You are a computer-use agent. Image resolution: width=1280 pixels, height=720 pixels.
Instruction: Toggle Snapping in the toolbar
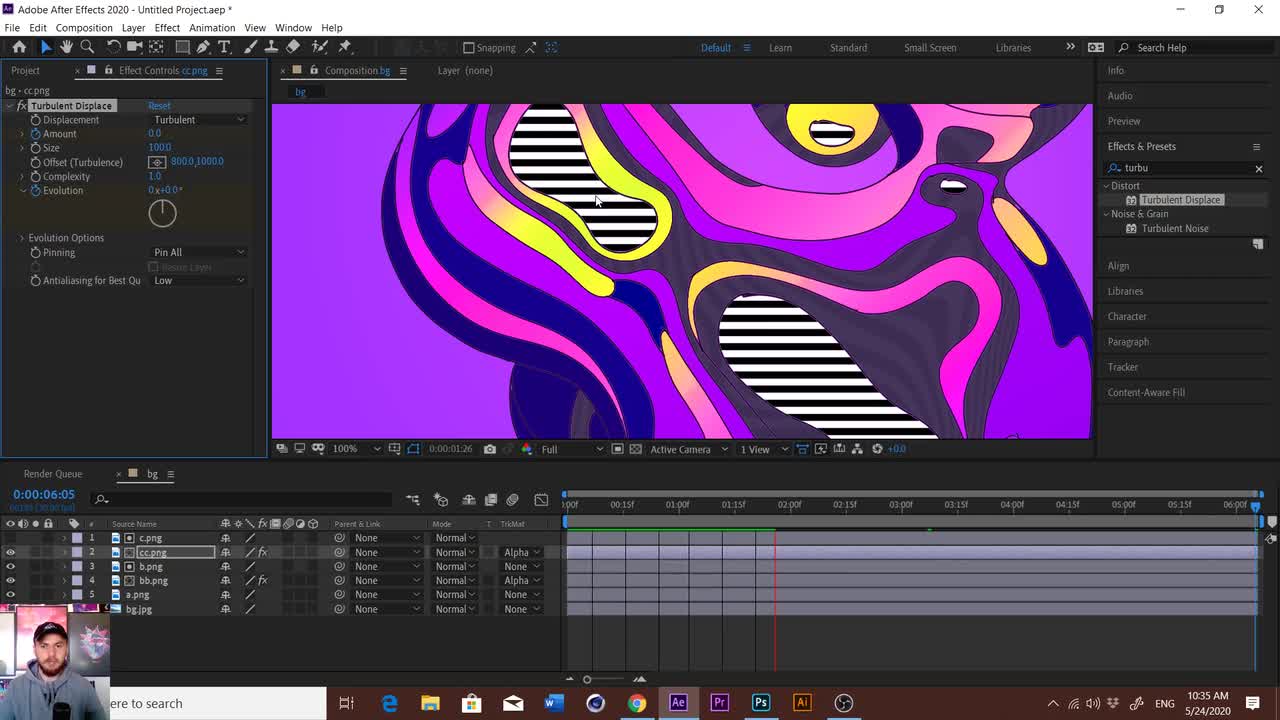pos(467,47)
